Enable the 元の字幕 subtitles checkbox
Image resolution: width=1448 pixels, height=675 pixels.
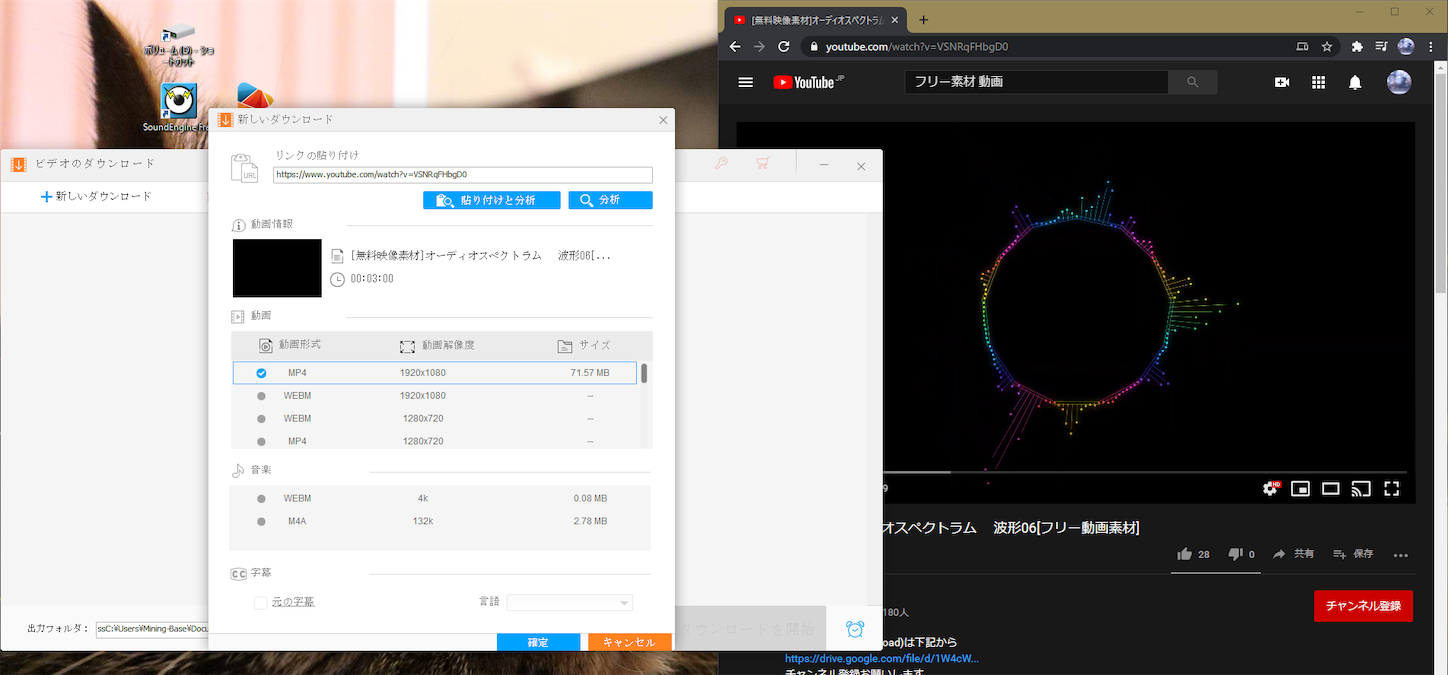coord(261,602)
